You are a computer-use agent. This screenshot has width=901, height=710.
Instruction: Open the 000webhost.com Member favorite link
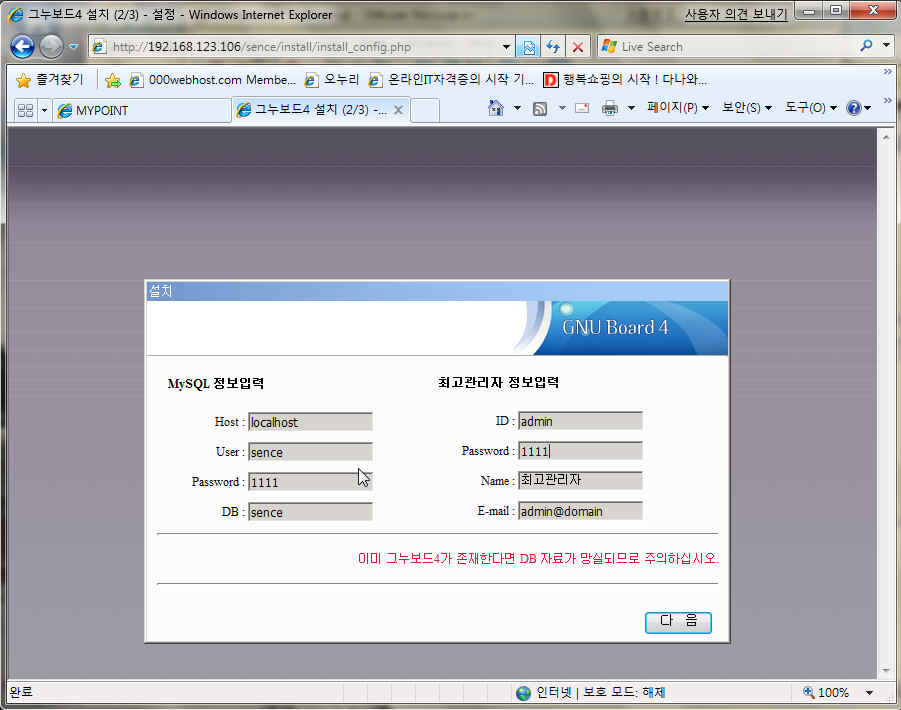coord(213,80)
